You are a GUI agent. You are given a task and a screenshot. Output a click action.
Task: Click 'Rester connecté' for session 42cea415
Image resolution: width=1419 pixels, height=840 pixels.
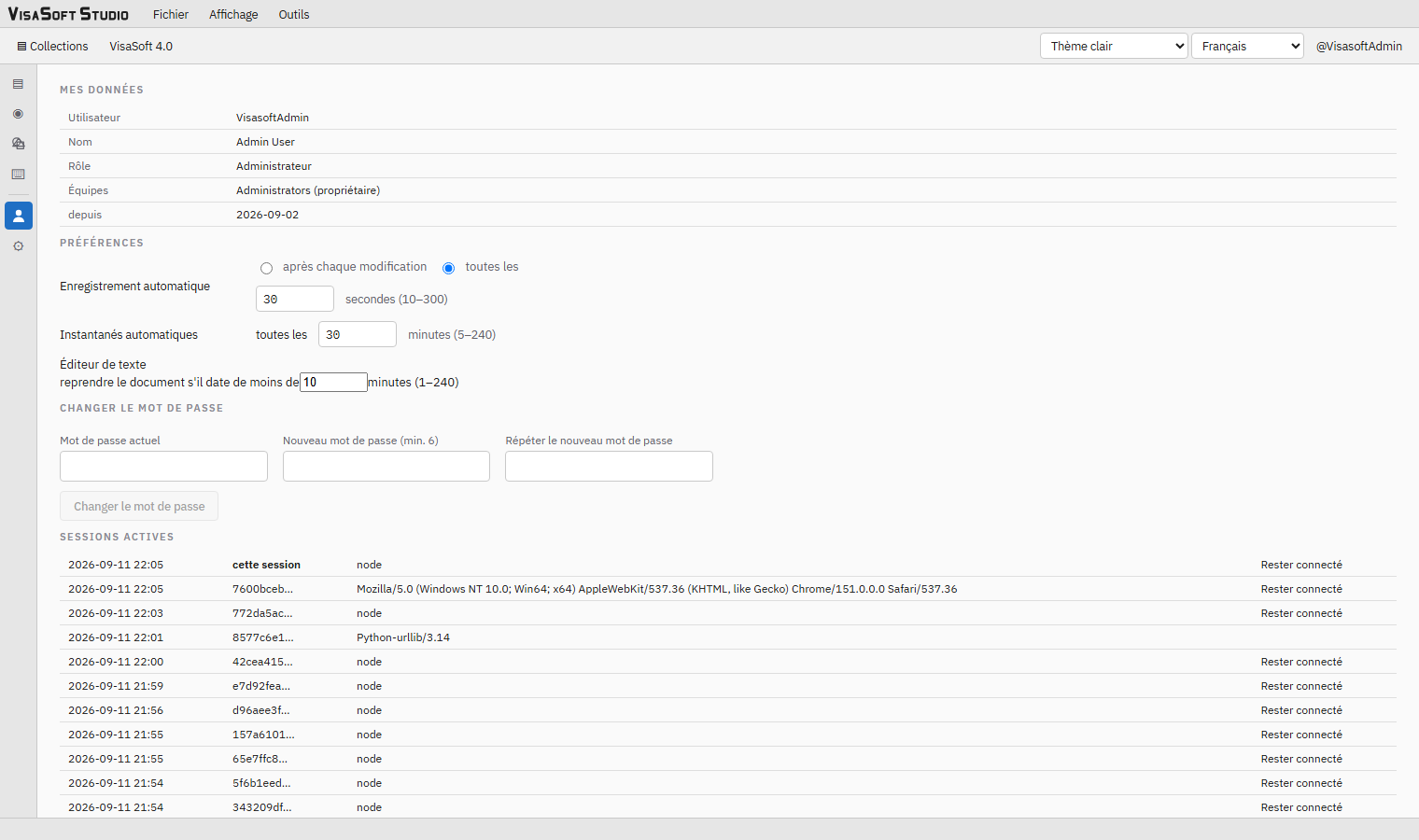point(1301,662)
